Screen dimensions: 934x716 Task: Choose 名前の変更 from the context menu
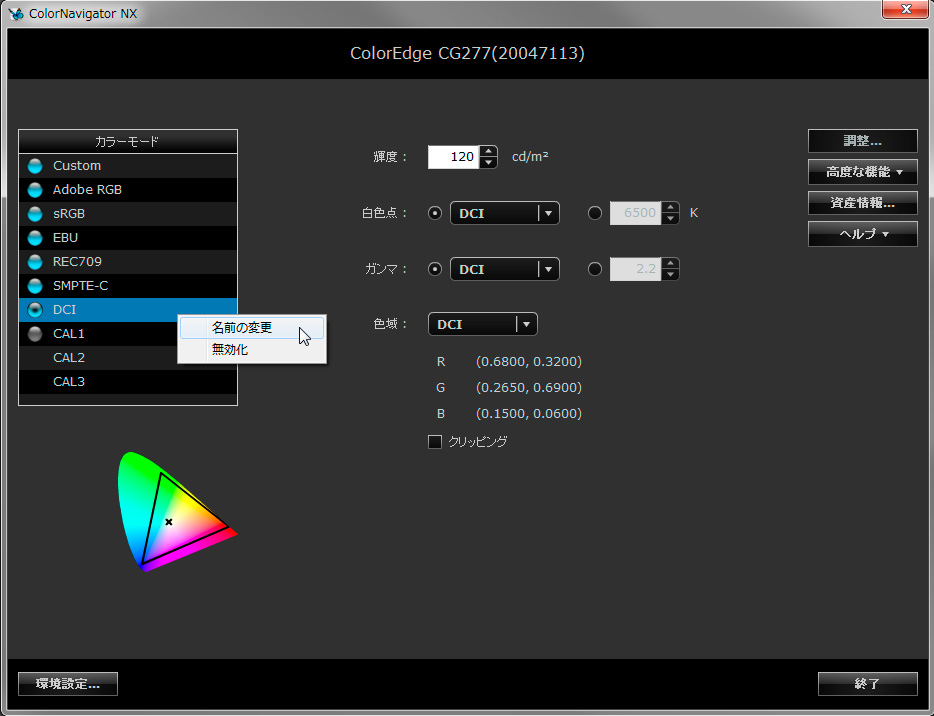(252, 328)
